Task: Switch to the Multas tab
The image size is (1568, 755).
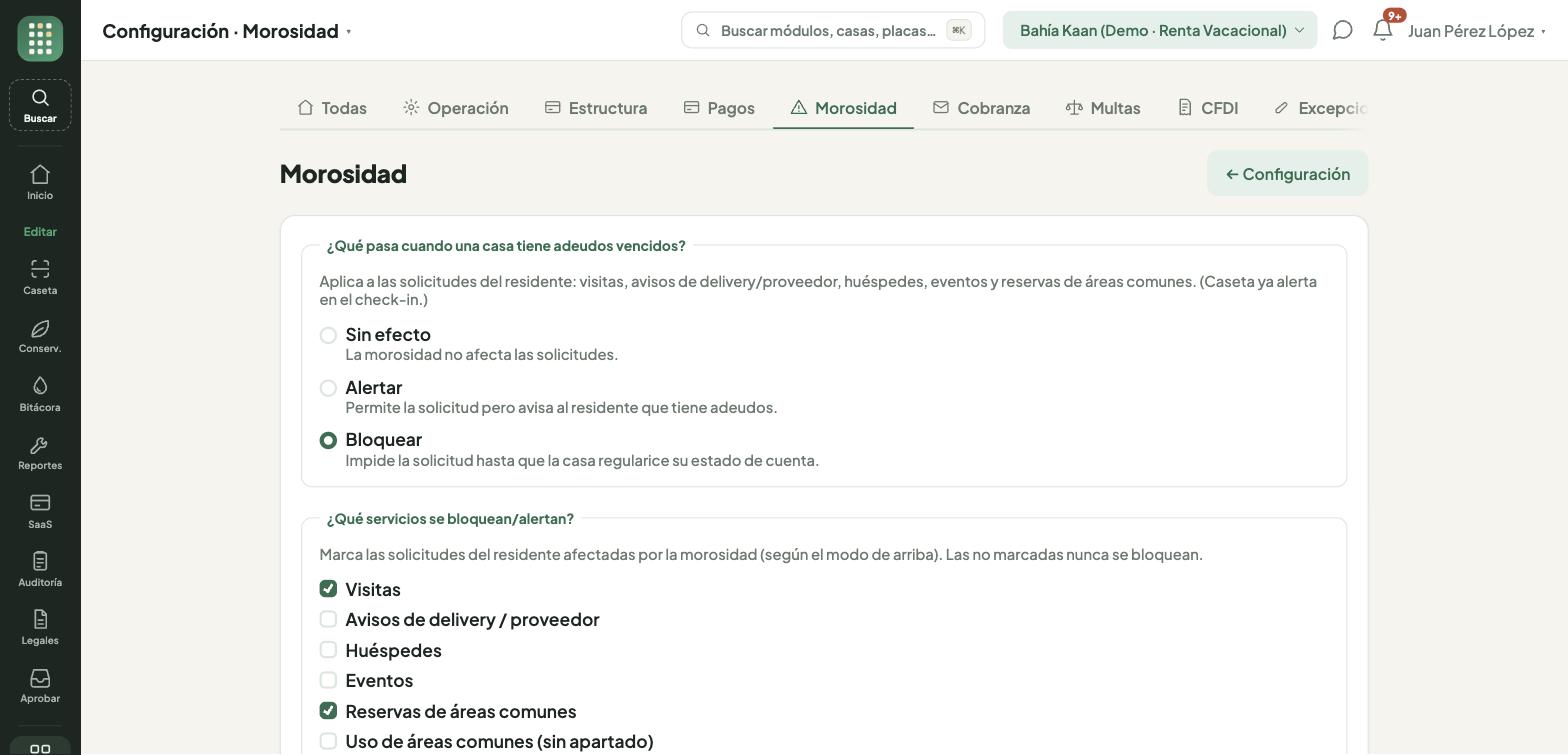Action: [x=1103, y=108]
